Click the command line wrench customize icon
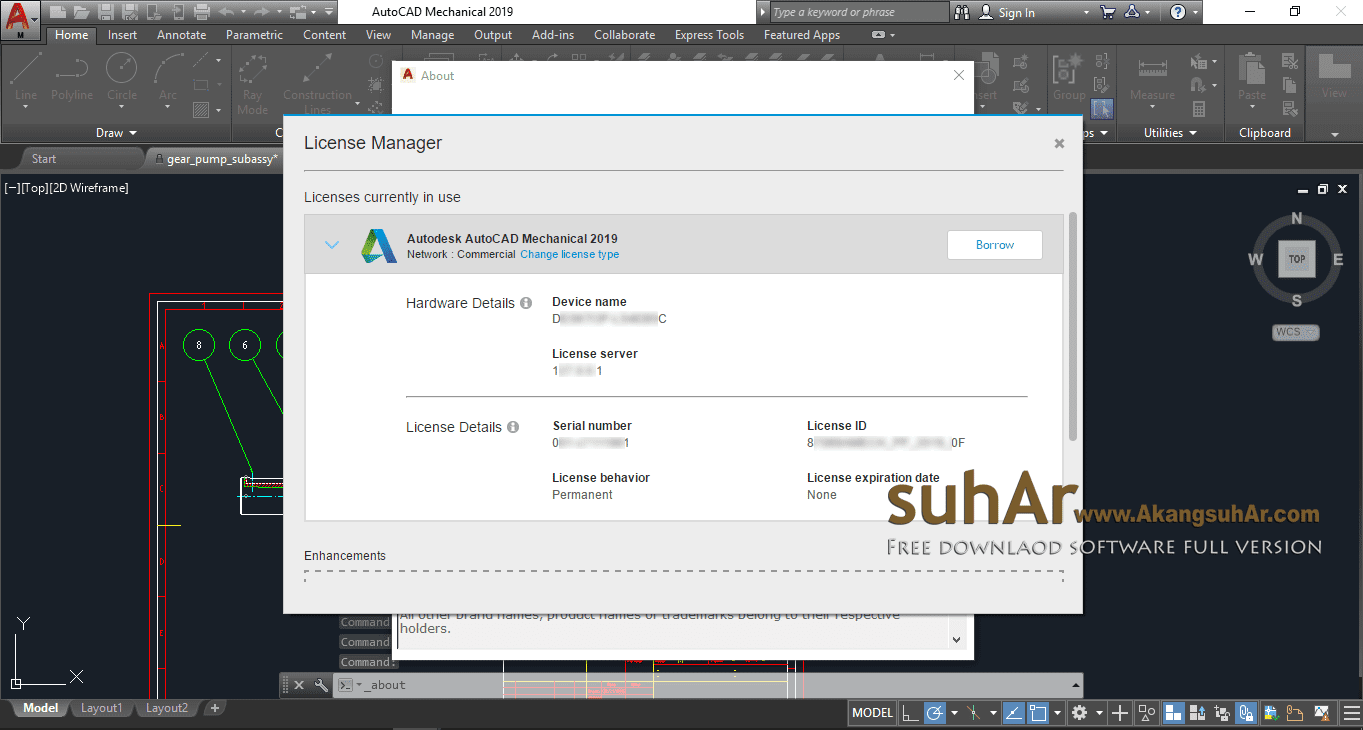This screenshot has width=1363, height=730. click(321, 685)
